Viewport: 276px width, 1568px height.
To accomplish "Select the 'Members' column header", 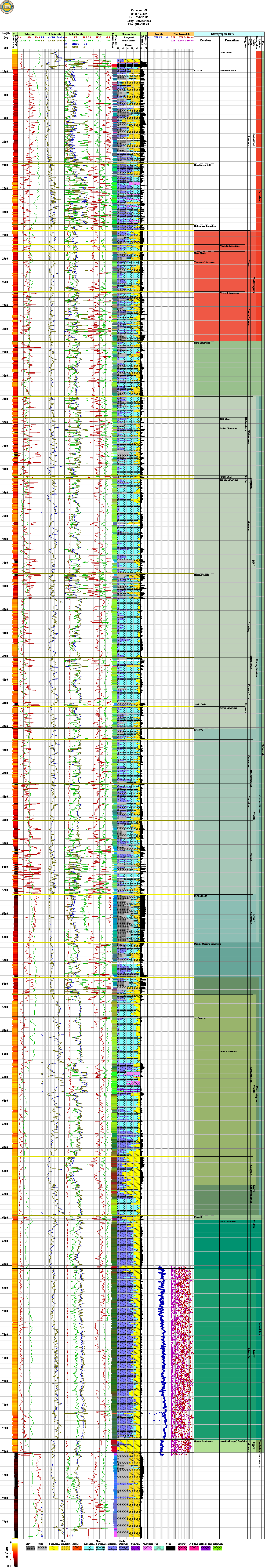I will tap(206, 40).
